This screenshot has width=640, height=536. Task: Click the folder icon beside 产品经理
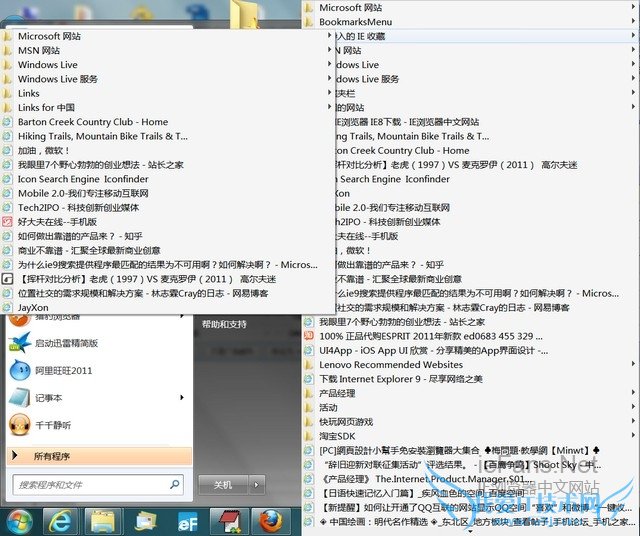(309, 393)
